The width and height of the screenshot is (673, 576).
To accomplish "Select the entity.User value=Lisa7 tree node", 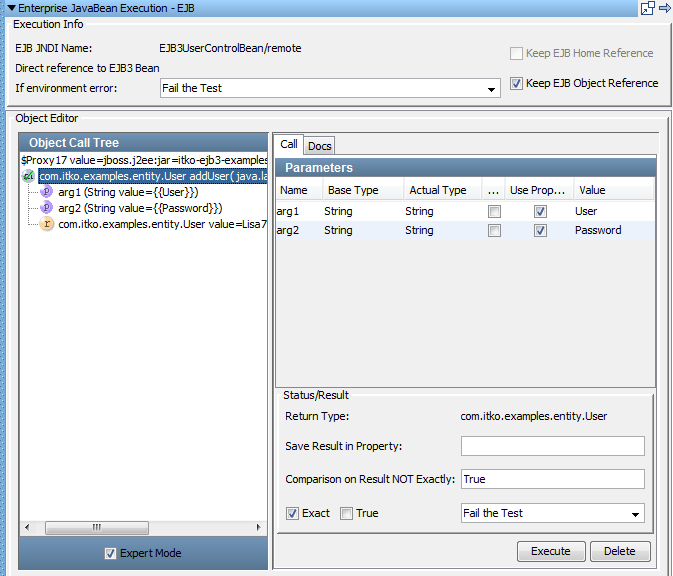I will [162, 224].
